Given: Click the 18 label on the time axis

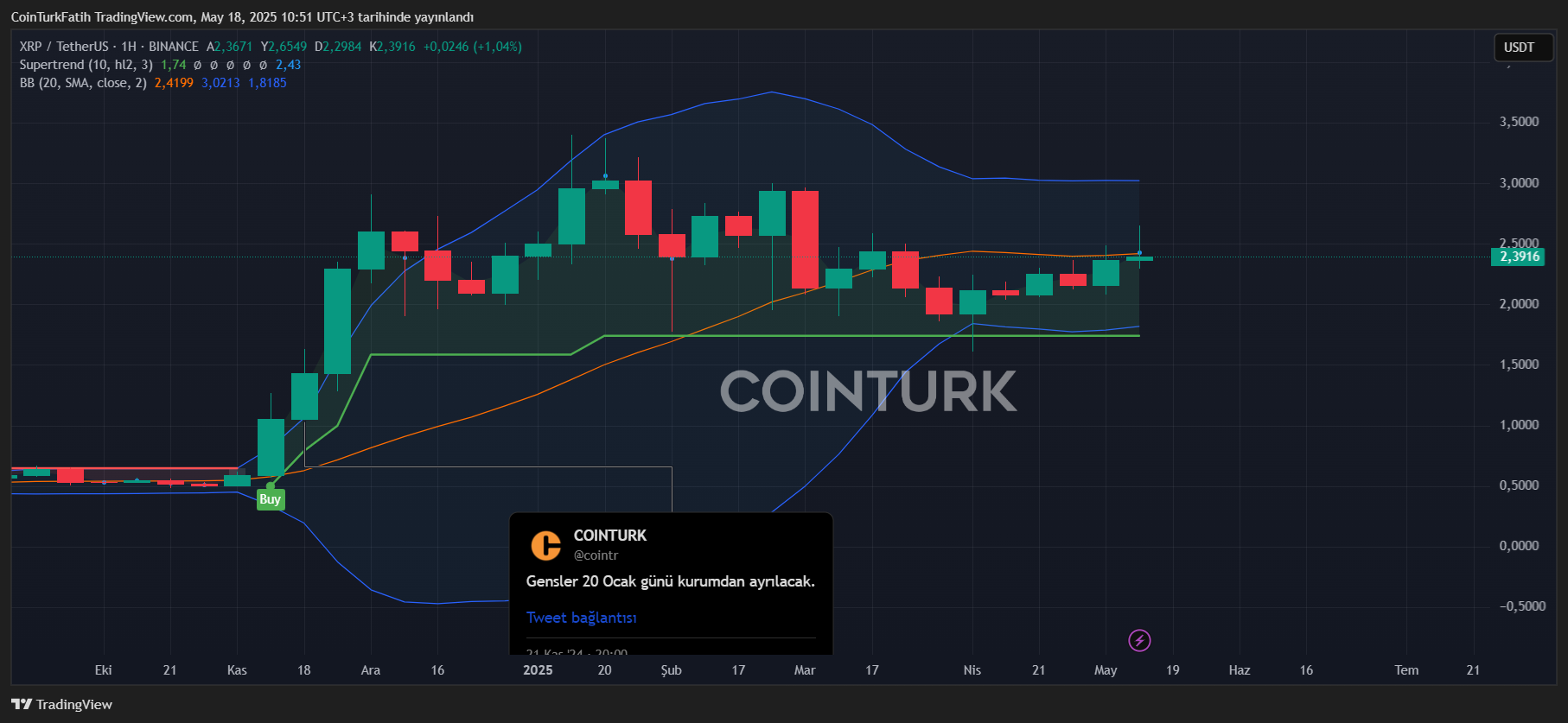Looking at the screenshot, I should point(304,670).
